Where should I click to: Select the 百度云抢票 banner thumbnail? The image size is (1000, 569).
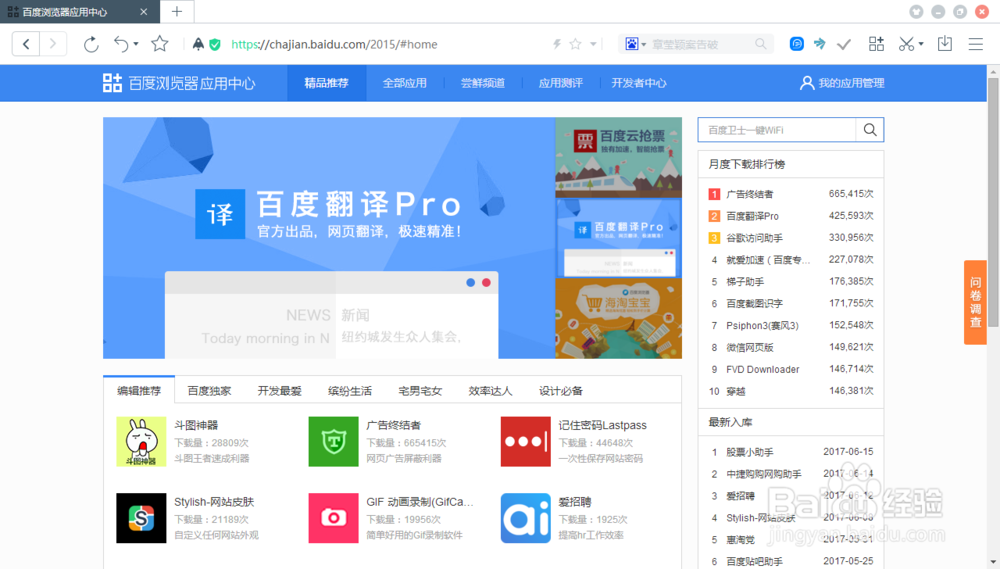click(619, 157)
